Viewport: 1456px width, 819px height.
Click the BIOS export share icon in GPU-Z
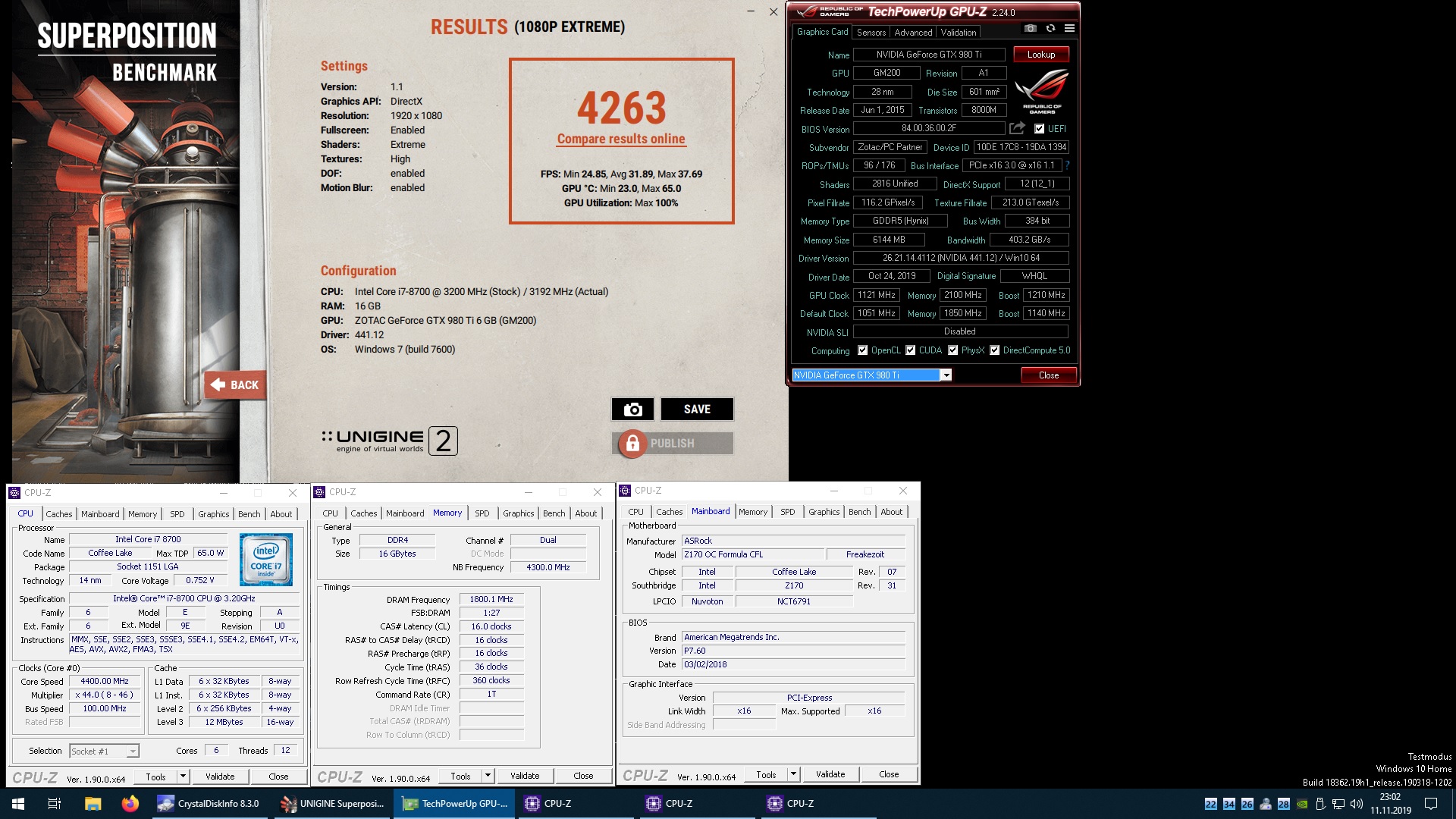click(x=1017, y=128)
